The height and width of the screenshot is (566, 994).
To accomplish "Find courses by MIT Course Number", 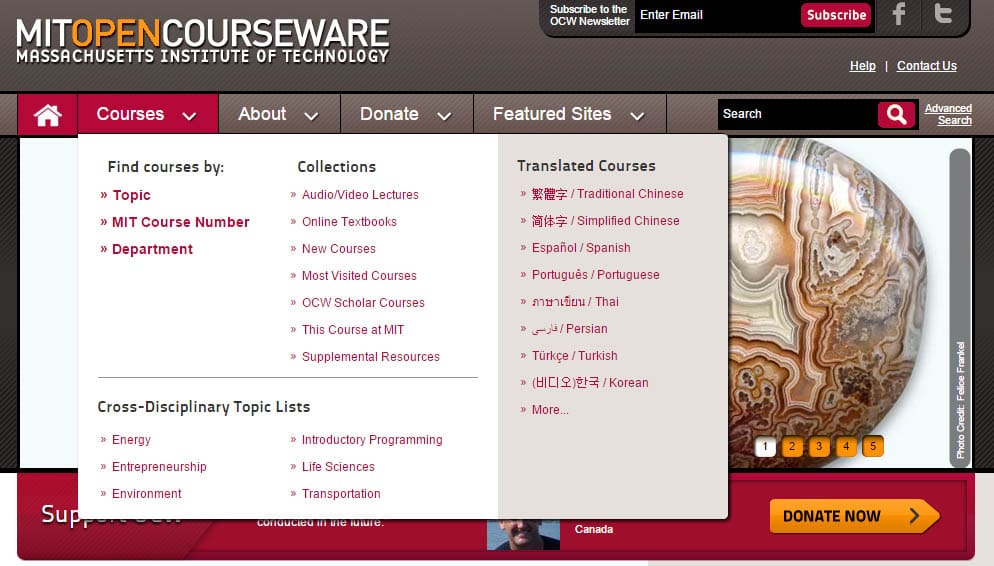I will coord(181,222).
